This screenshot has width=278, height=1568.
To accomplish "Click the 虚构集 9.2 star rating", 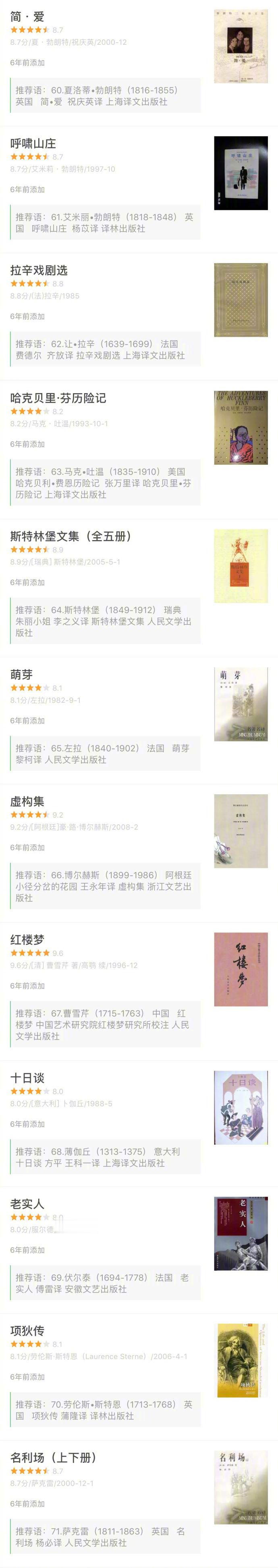I will (x=30, y=815).
